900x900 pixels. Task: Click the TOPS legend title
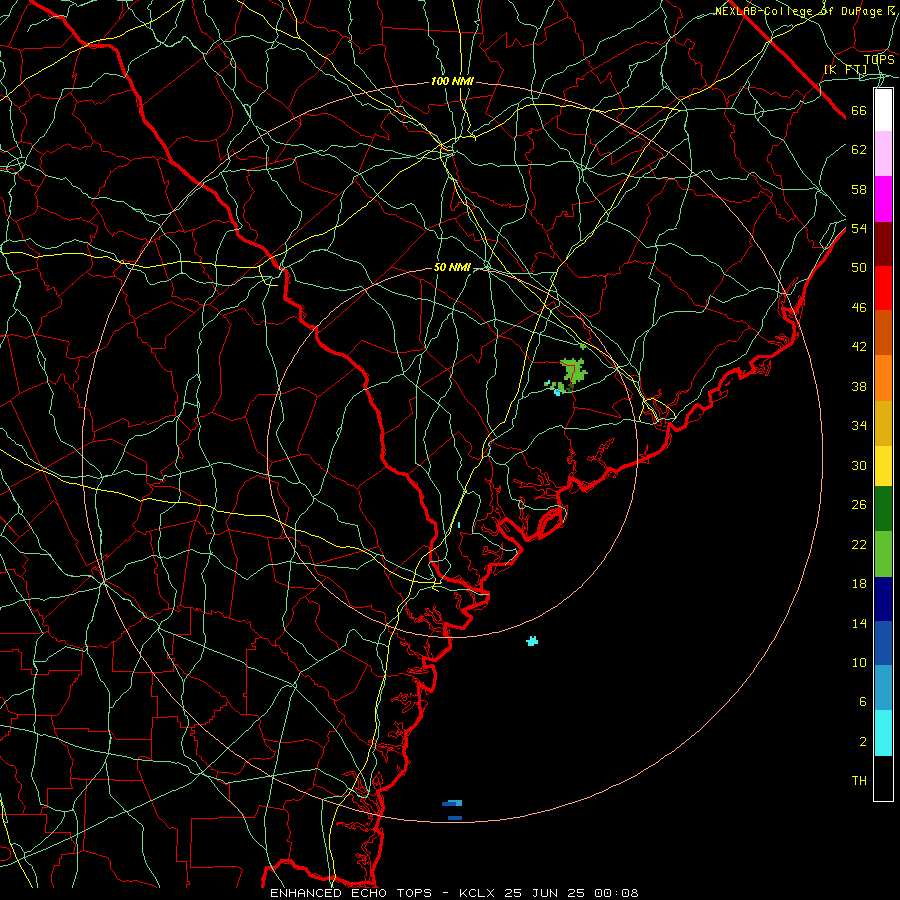tap(879, 60)
